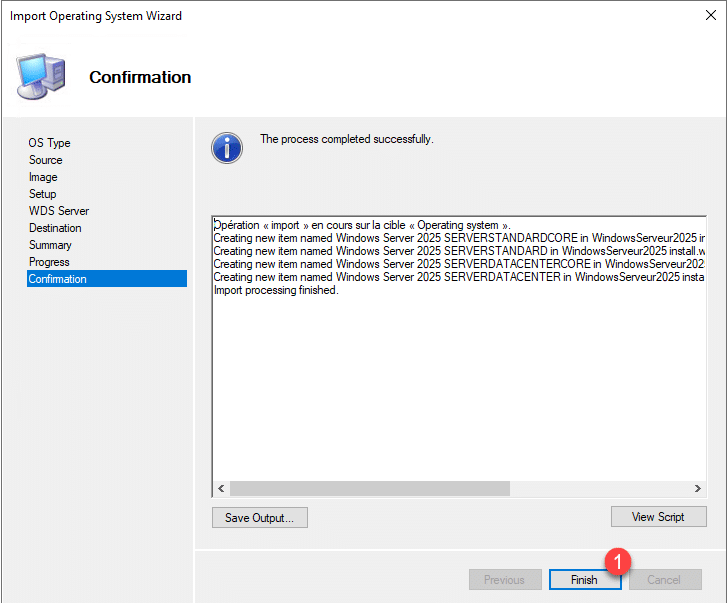This screenshot has height=603, width=727.
Task: Go to the Setup step
Action: tap(42, 194)
